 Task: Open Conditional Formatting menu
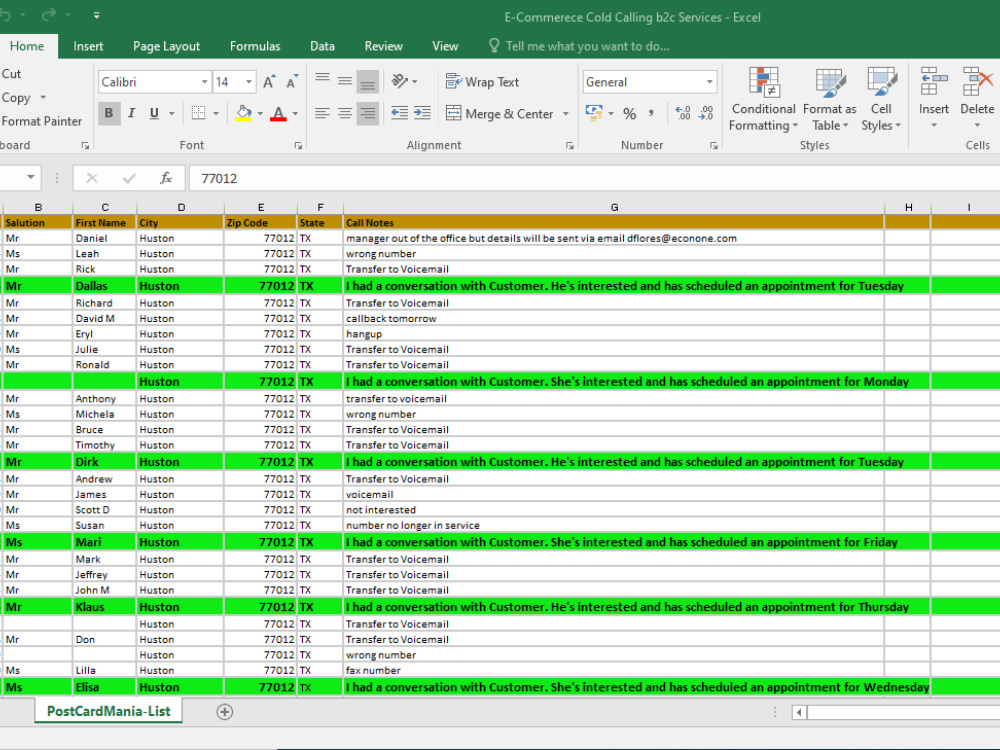click(x=763, y=99)
